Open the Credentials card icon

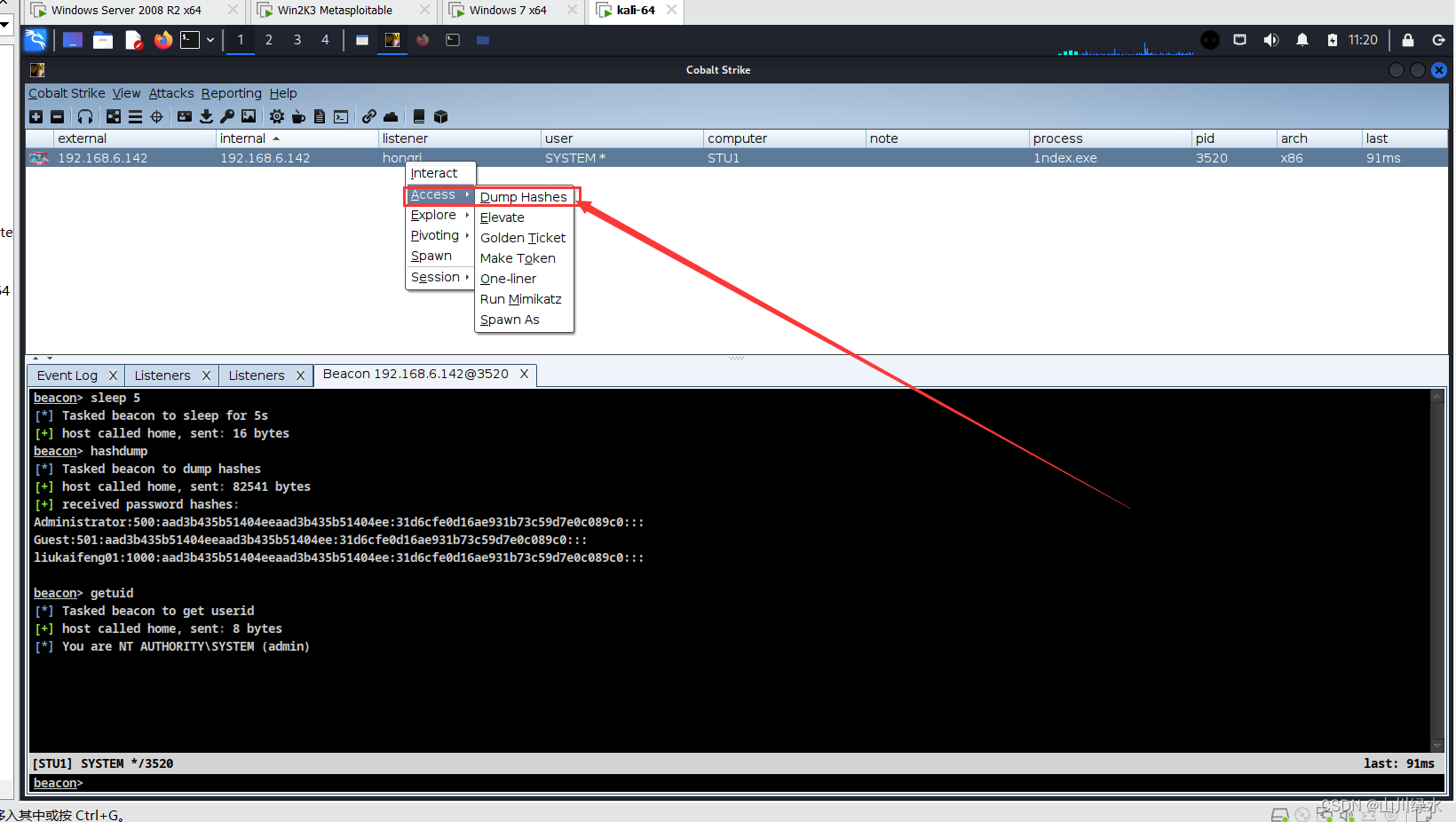pyautogui.click(x=185, y=116)
